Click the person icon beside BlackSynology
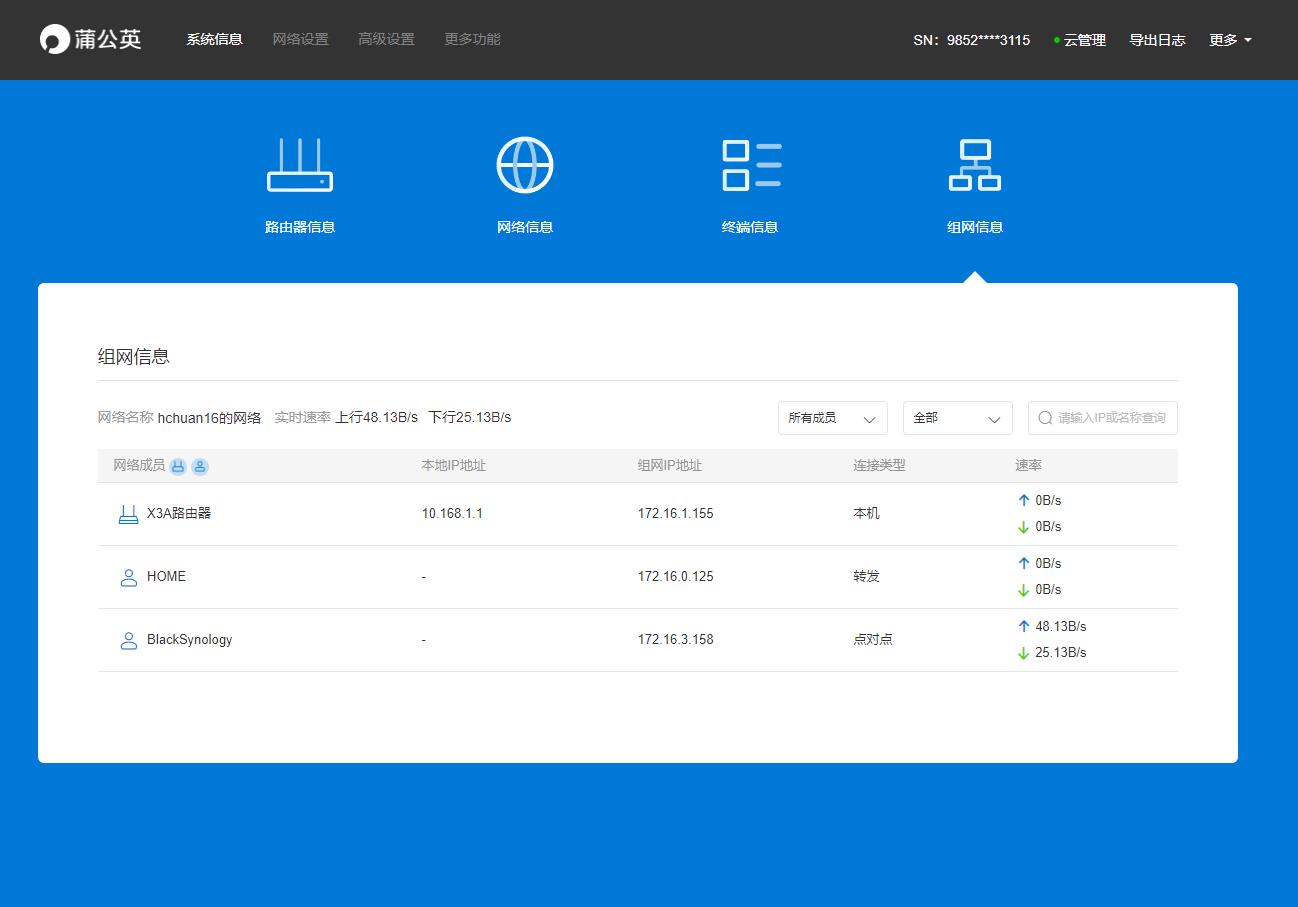Screen dimensions: 1298x907 [128, 639]
